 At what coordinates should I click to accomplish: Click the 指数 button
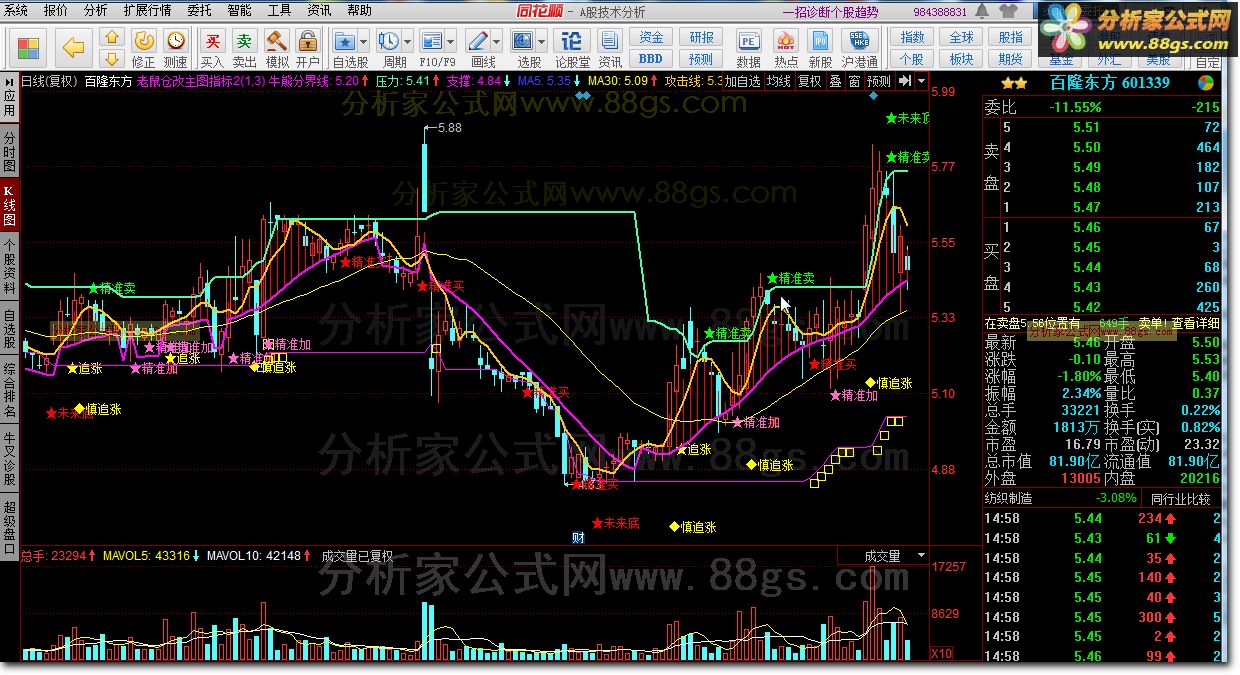pyautogui.click(x=912, y=37)
